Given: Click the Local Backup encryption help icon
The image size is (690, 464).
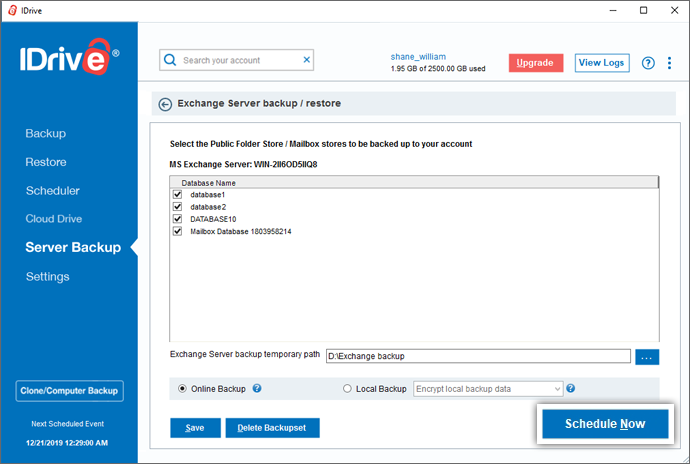Looking at the screenshot, I should click(x=570, y=388).
